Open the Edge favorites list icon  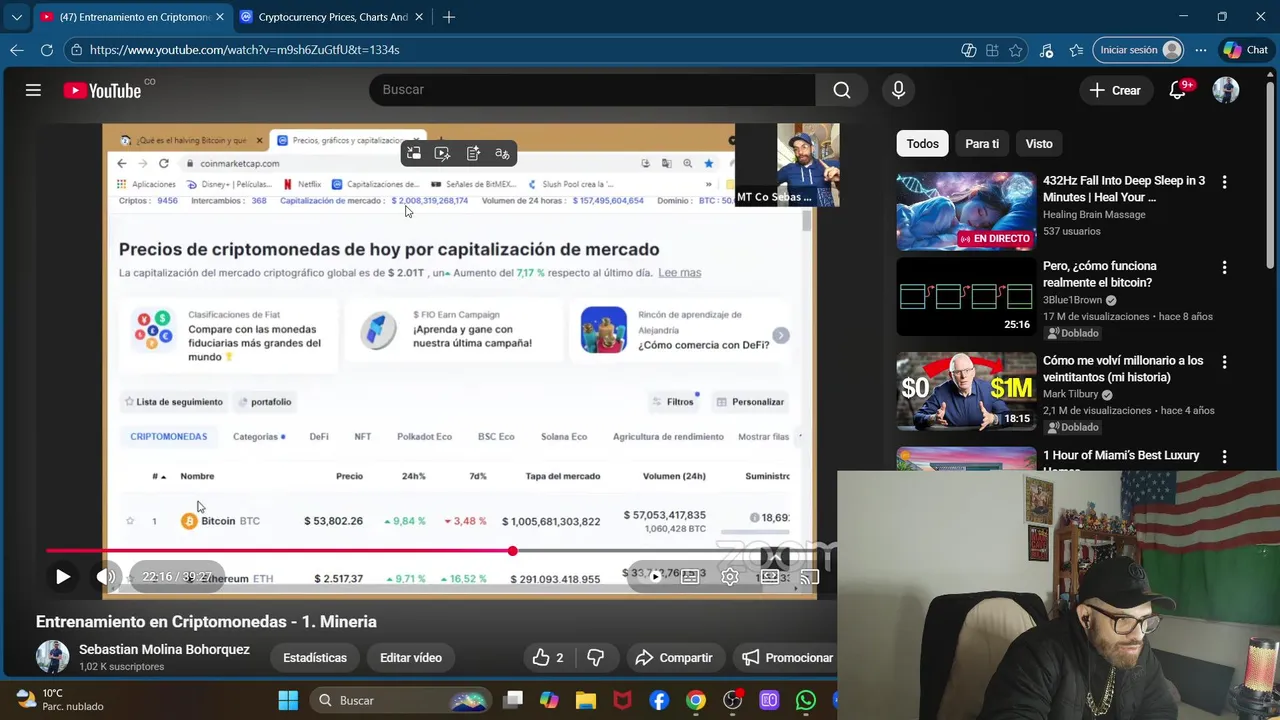(x=1076, y=50)
